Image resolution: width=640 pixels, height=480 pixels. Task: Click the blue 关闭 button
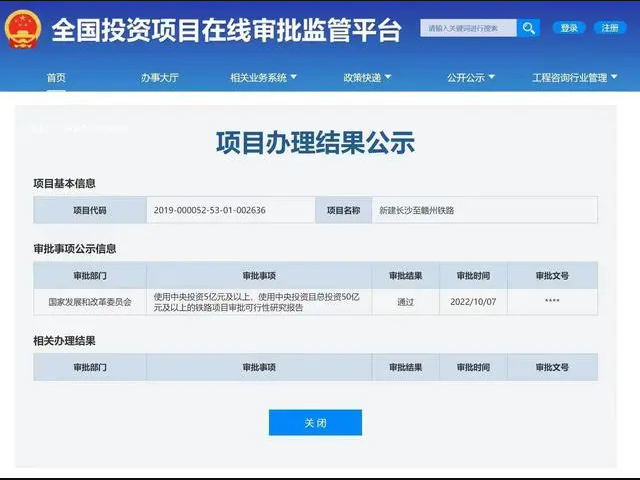315,423
